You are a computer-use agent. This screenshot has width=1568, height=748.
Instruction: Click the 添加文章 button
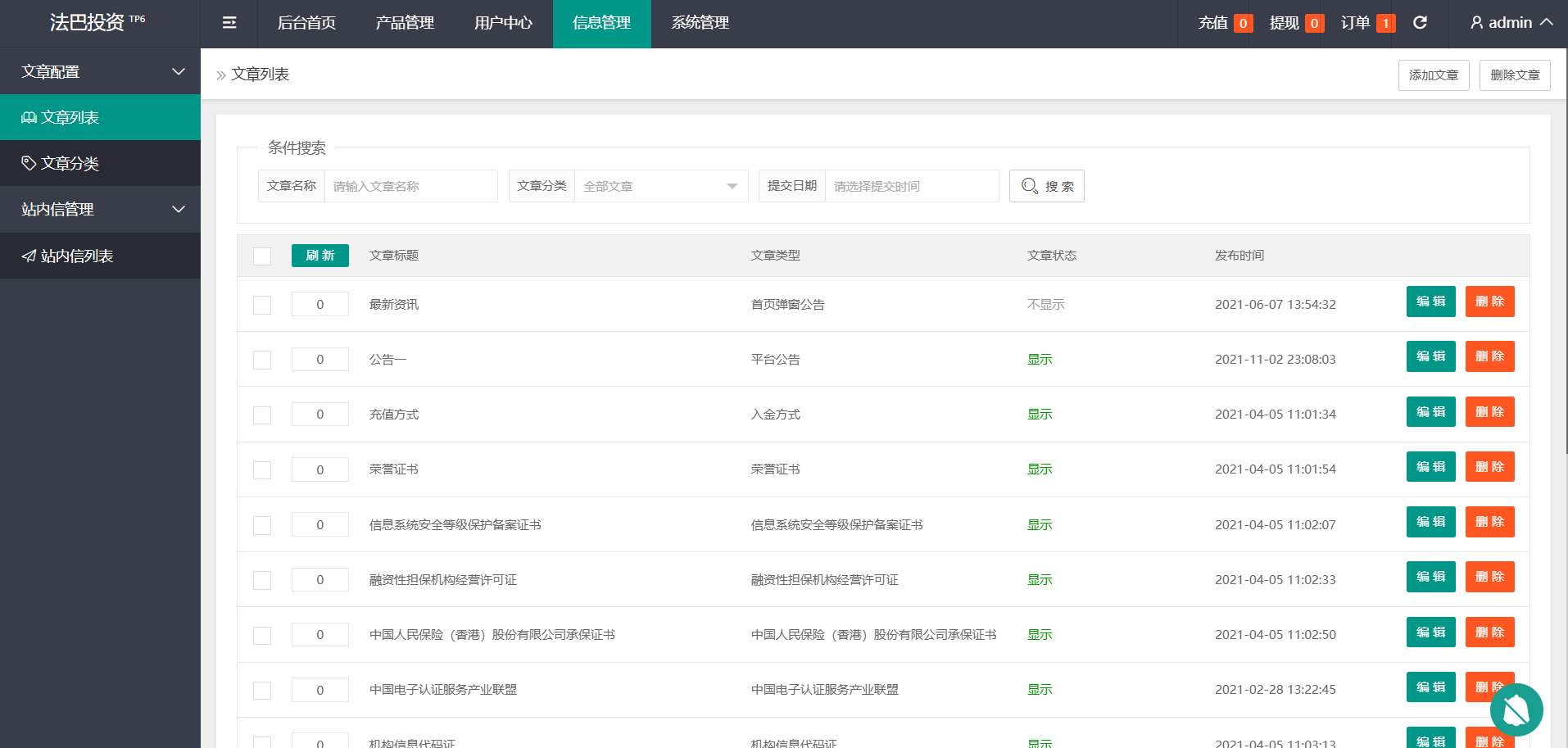click(1433, 75)
